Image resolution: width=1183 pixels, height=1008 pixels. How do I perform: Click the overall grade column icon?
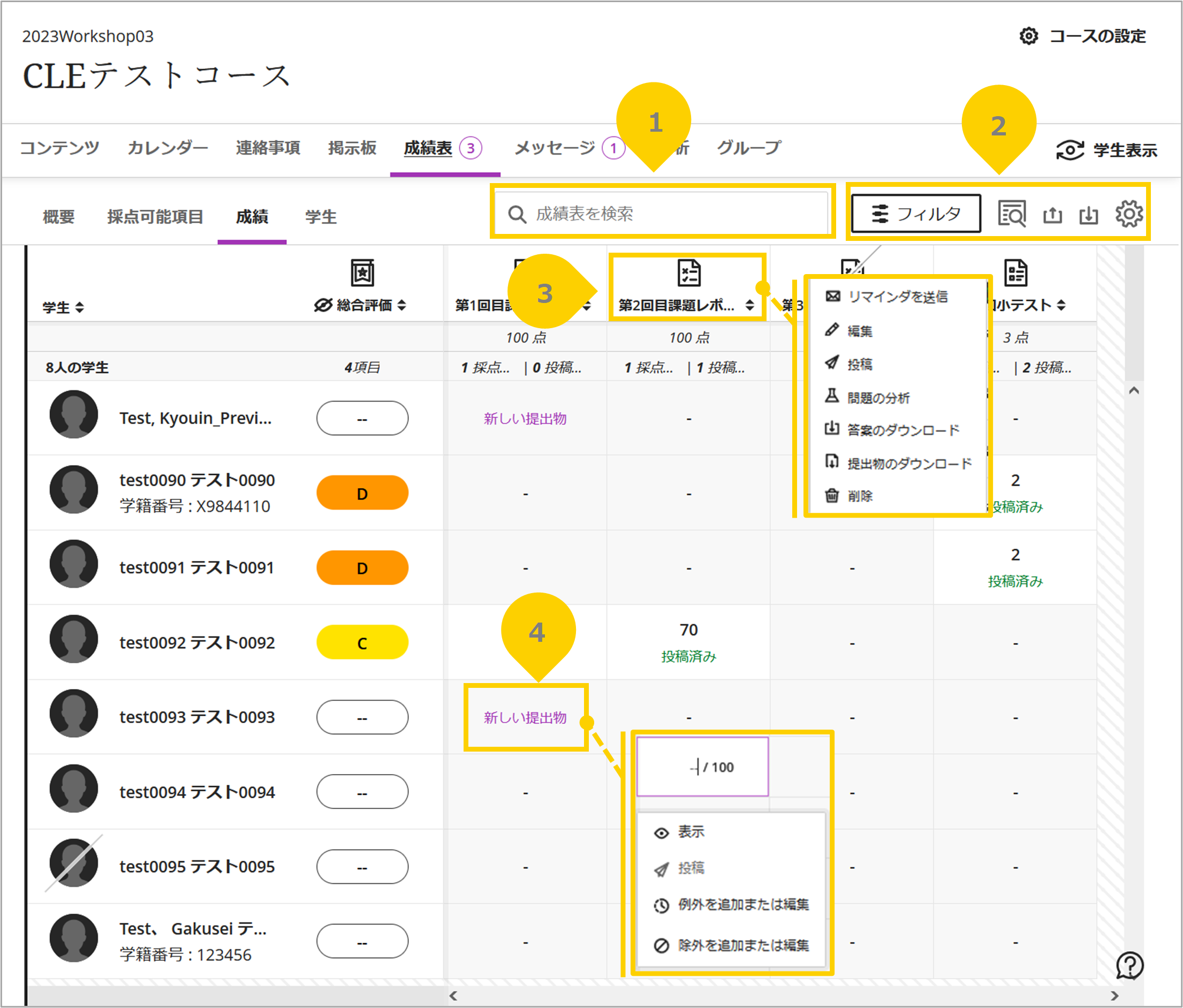click(362, 272)
